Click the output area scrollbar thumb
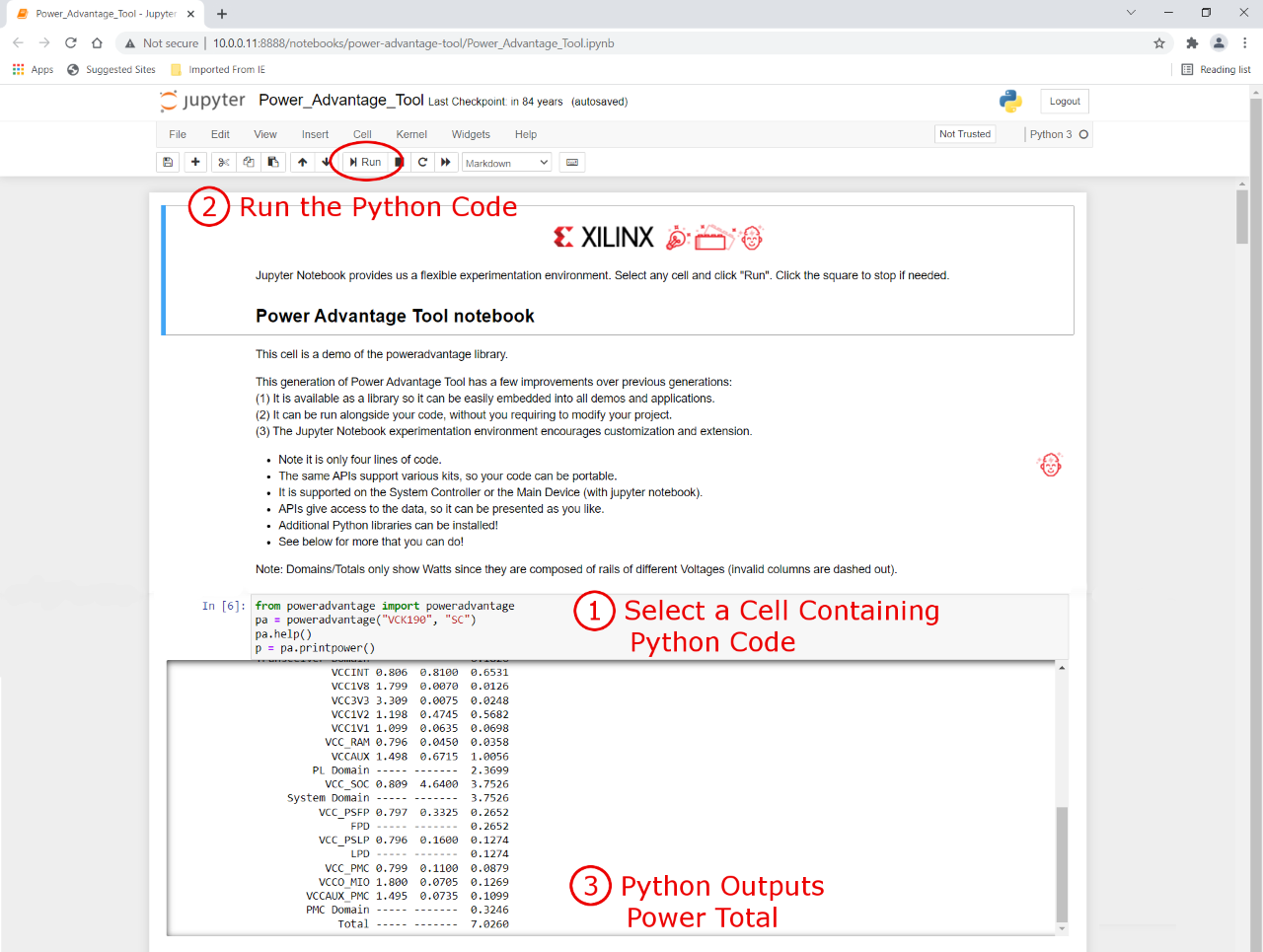 (1062, 863)
